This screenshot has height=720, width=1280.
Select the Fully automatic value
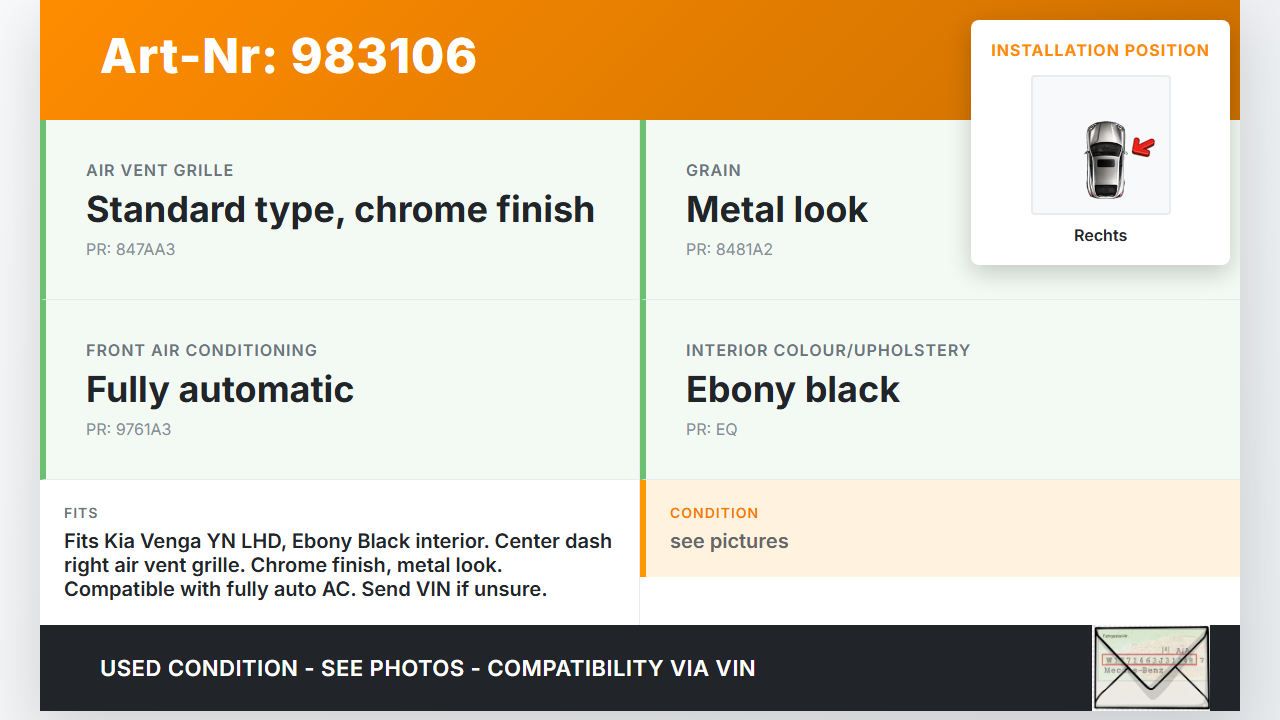click(220, 390)
